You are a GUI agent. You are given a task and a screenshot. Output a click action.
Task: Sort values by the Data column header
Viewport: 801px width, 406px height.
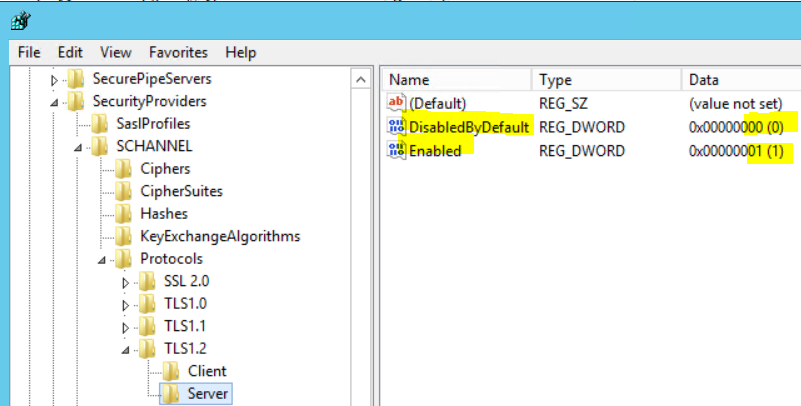point(741,80)
